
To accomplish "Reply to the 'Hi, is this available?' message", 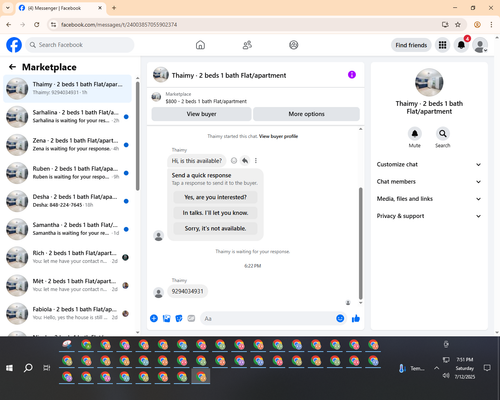I will (245, 161).
